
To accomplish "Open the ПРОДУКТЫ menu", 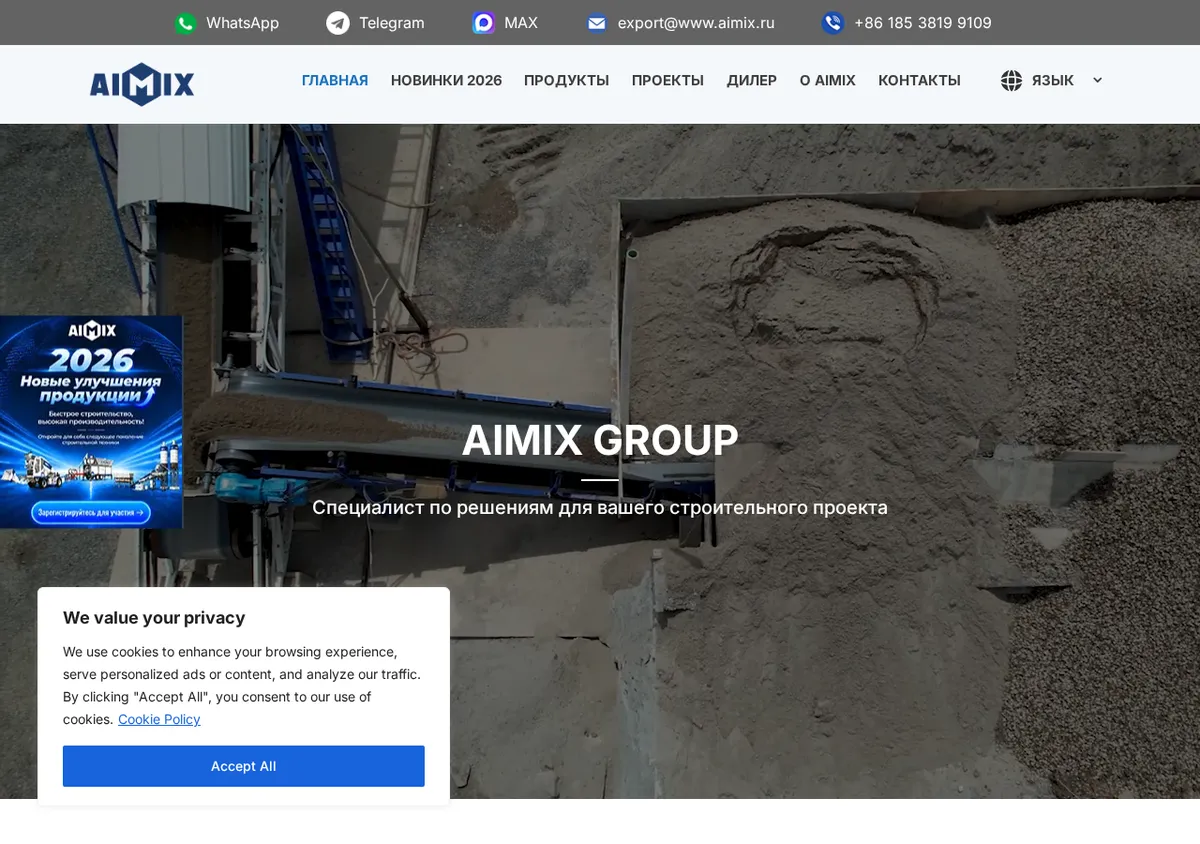I will click(566, 80).
